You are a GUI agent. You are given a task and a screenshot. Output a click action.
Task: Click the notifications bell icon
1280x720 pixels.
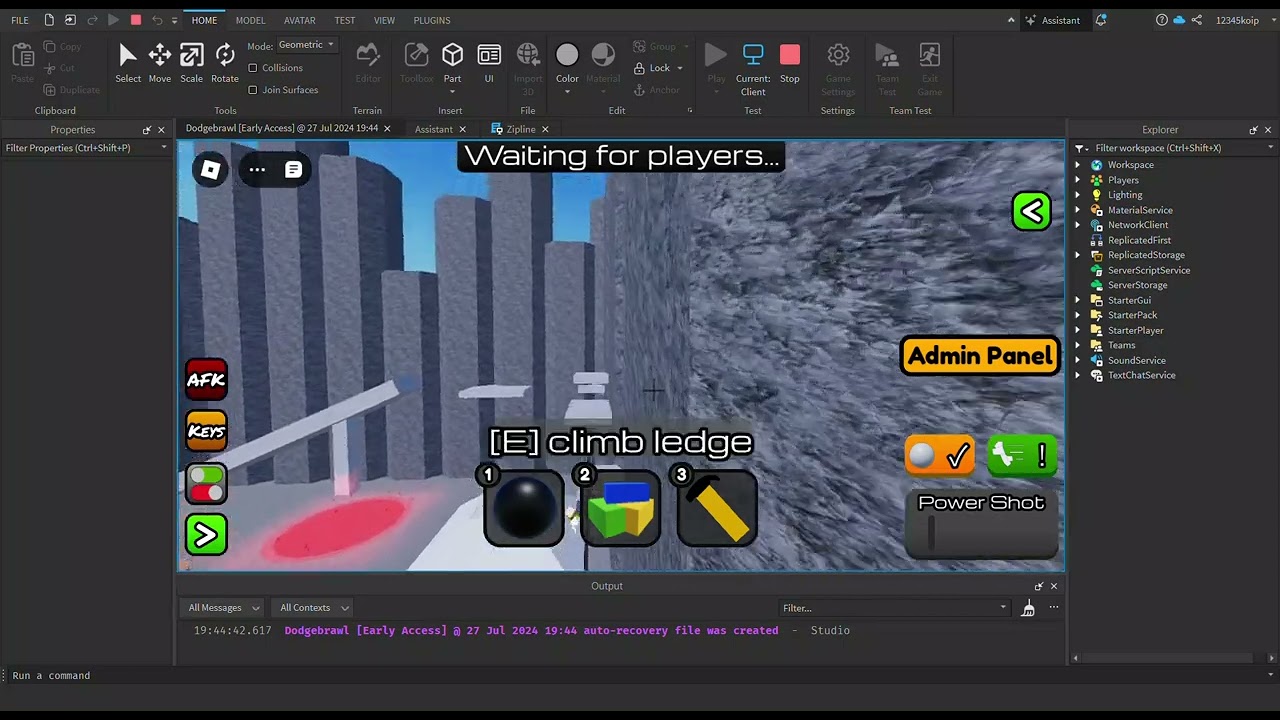click(1101, 20)
